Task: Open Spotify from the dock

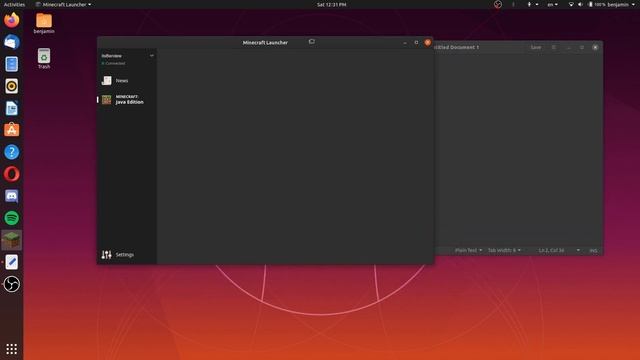Action: tap(11, 218)
